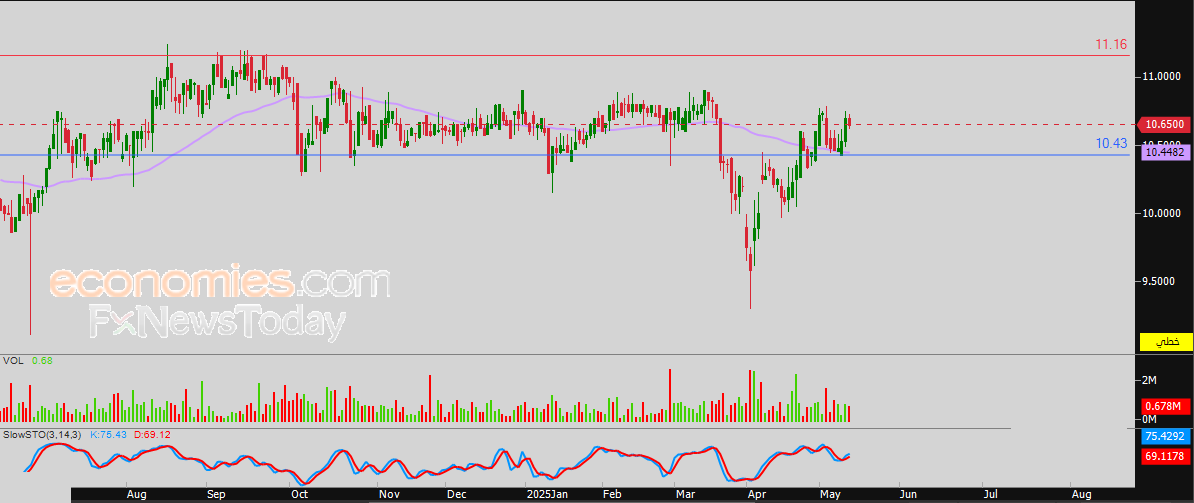
Task: Click the VOL indicator label
Action: pos(13,361)
